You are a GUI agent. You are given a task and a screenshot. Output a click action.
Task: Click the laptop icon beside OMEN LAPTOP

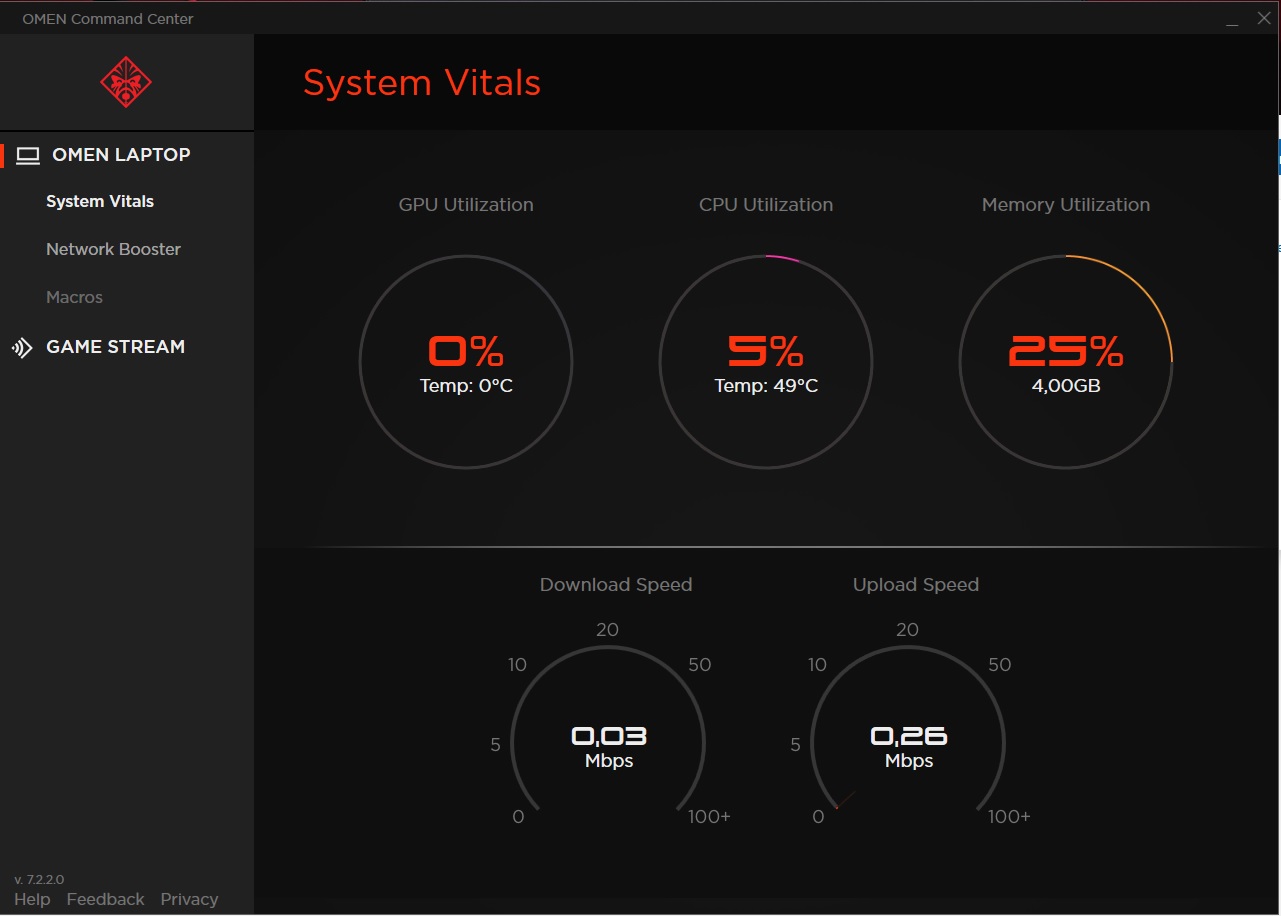coord(28,155)
